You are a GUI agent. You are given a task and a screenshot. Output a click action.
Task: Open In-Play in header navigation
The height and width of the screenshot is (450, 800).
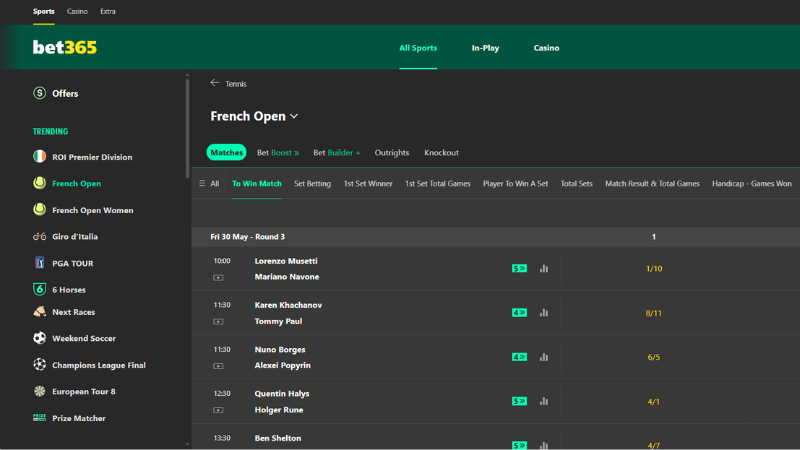point(485,48)
